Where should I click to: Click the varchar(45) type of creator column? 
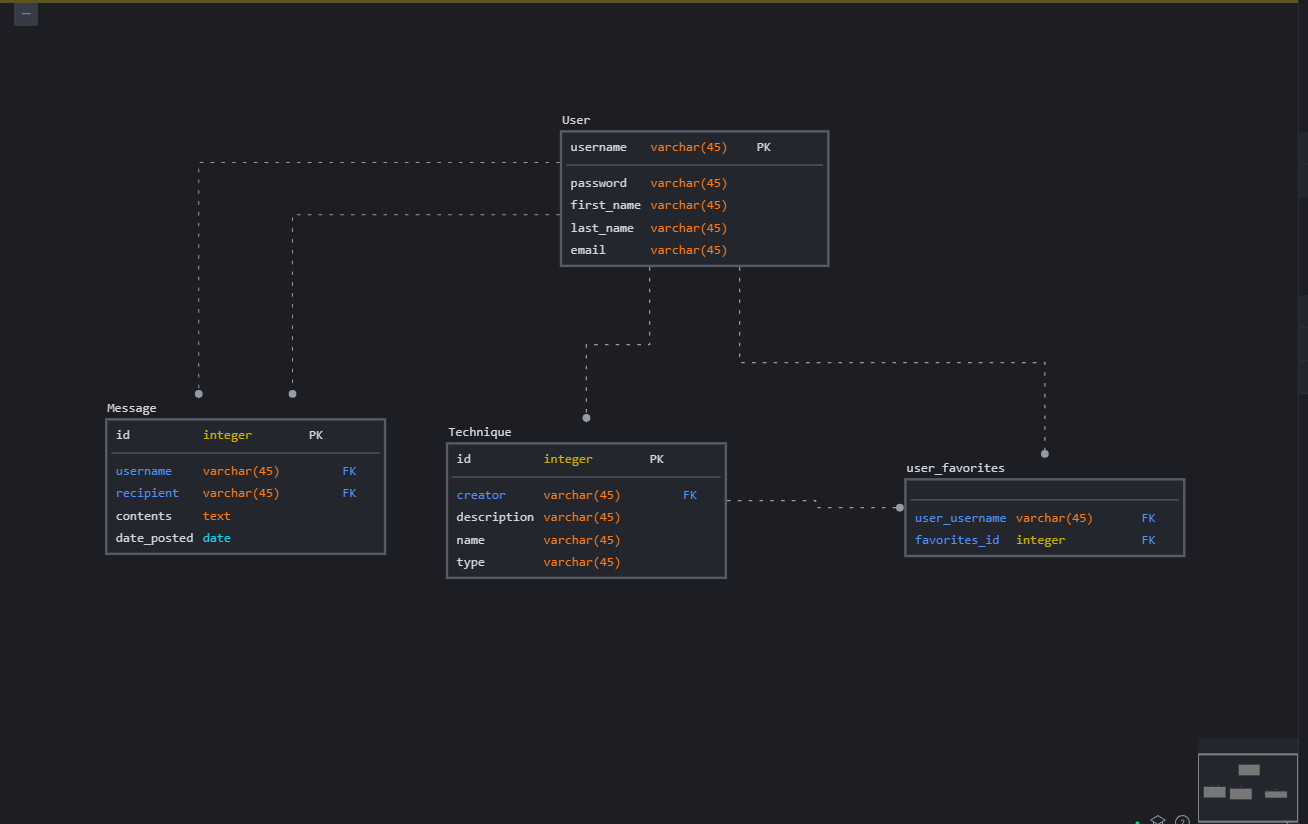(582, 495)
